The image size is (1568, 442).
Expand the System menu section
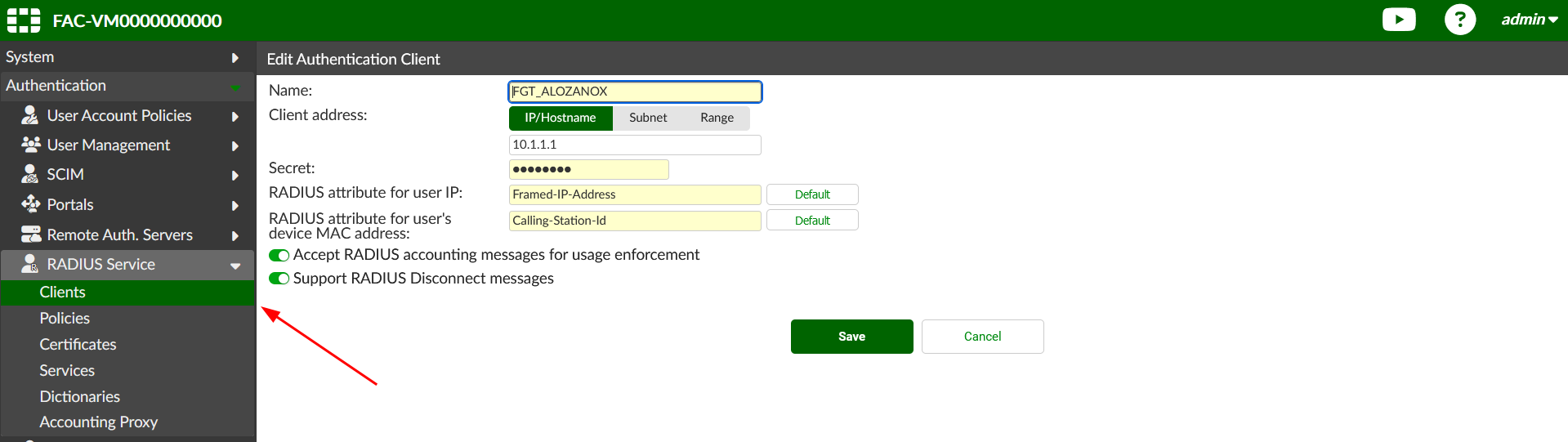(123, 57)
